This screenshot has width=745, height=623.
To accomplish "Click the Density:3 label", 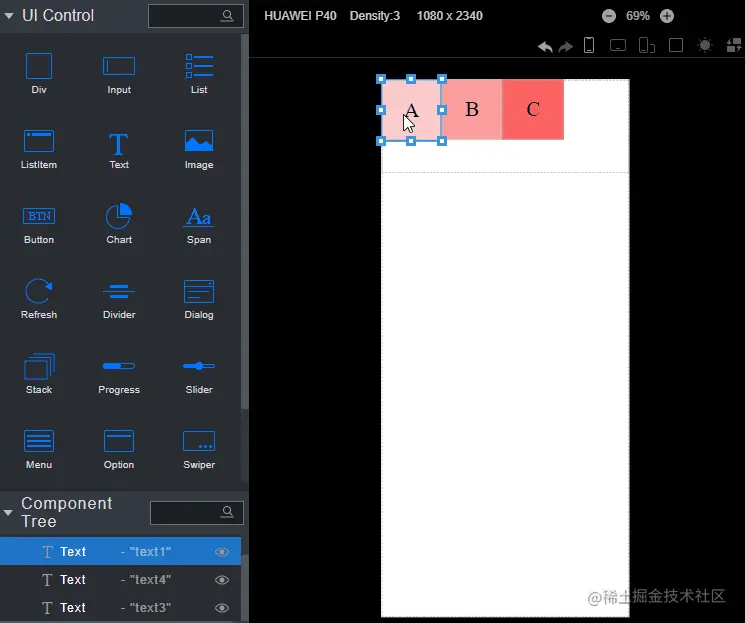I will point(375,16).
